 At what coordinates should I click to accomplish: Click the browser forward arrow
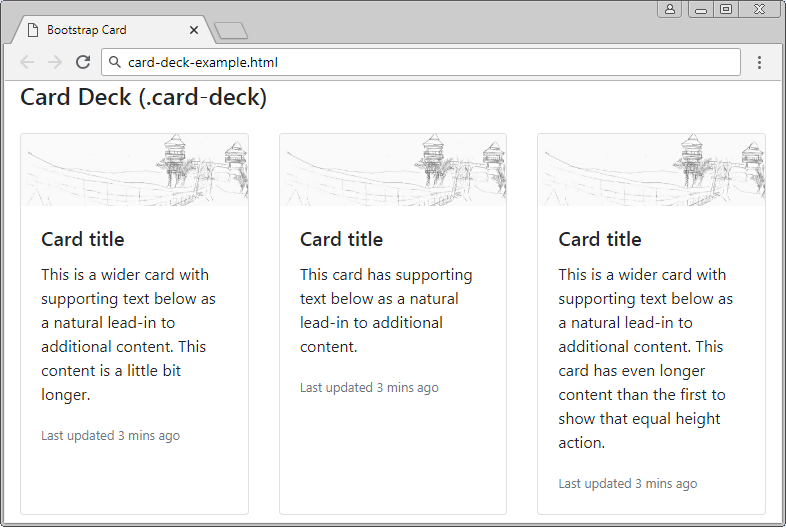(55, 62)
